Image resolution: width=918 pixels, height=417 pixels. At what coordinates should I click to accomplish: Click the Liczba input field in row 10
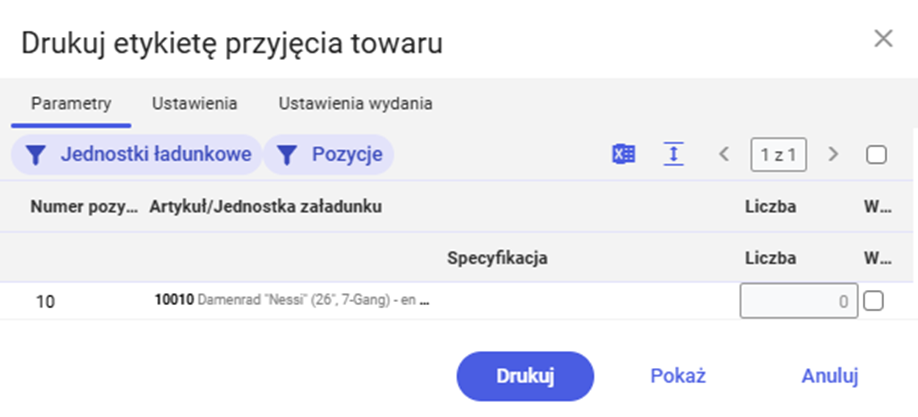pyautogui.click(x=799, y=301)
